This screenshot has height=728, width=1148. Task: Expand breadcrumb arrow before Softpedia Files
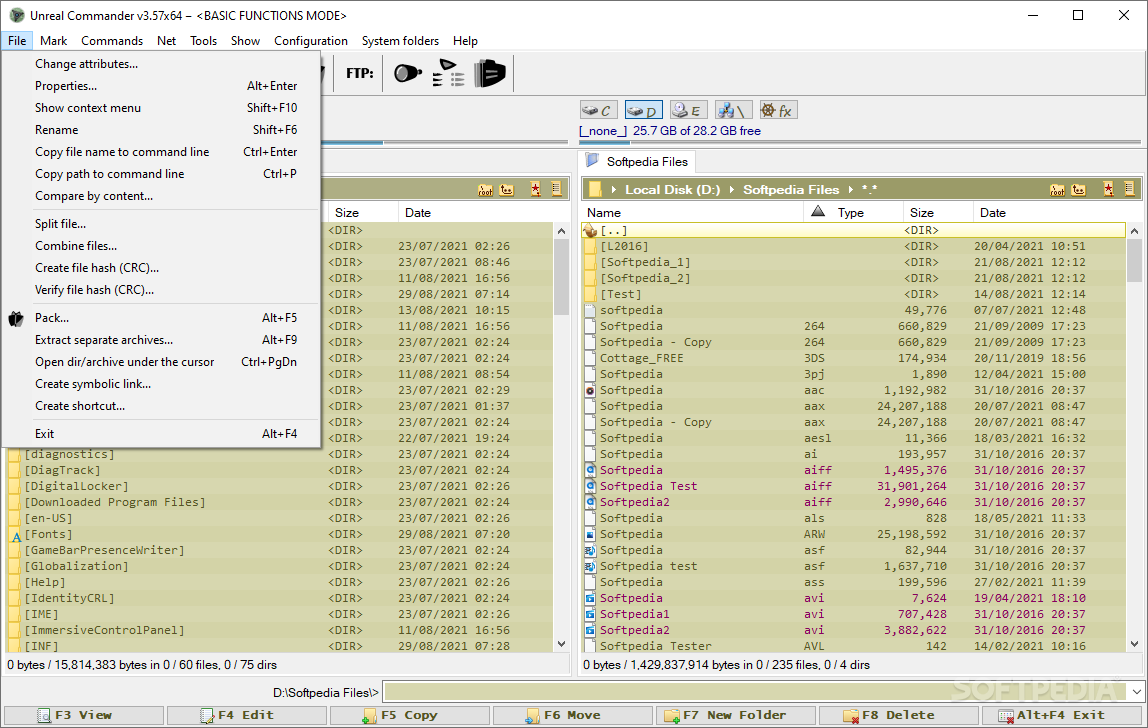[731, 190]
